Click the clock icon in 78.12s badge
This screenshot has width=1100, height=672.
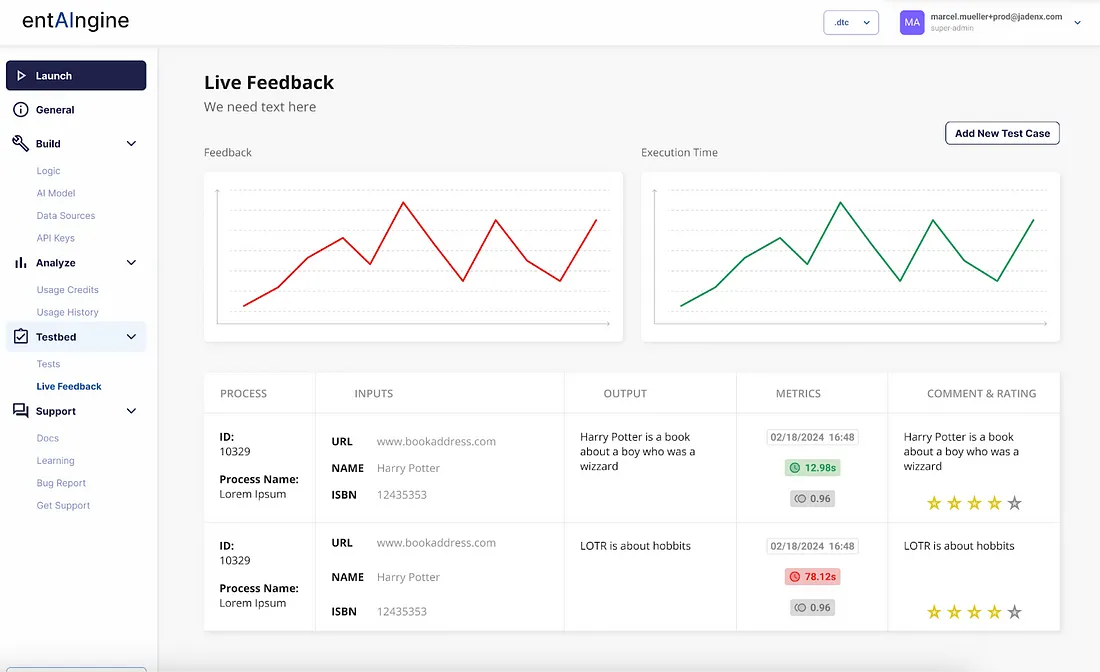point(795,577)
